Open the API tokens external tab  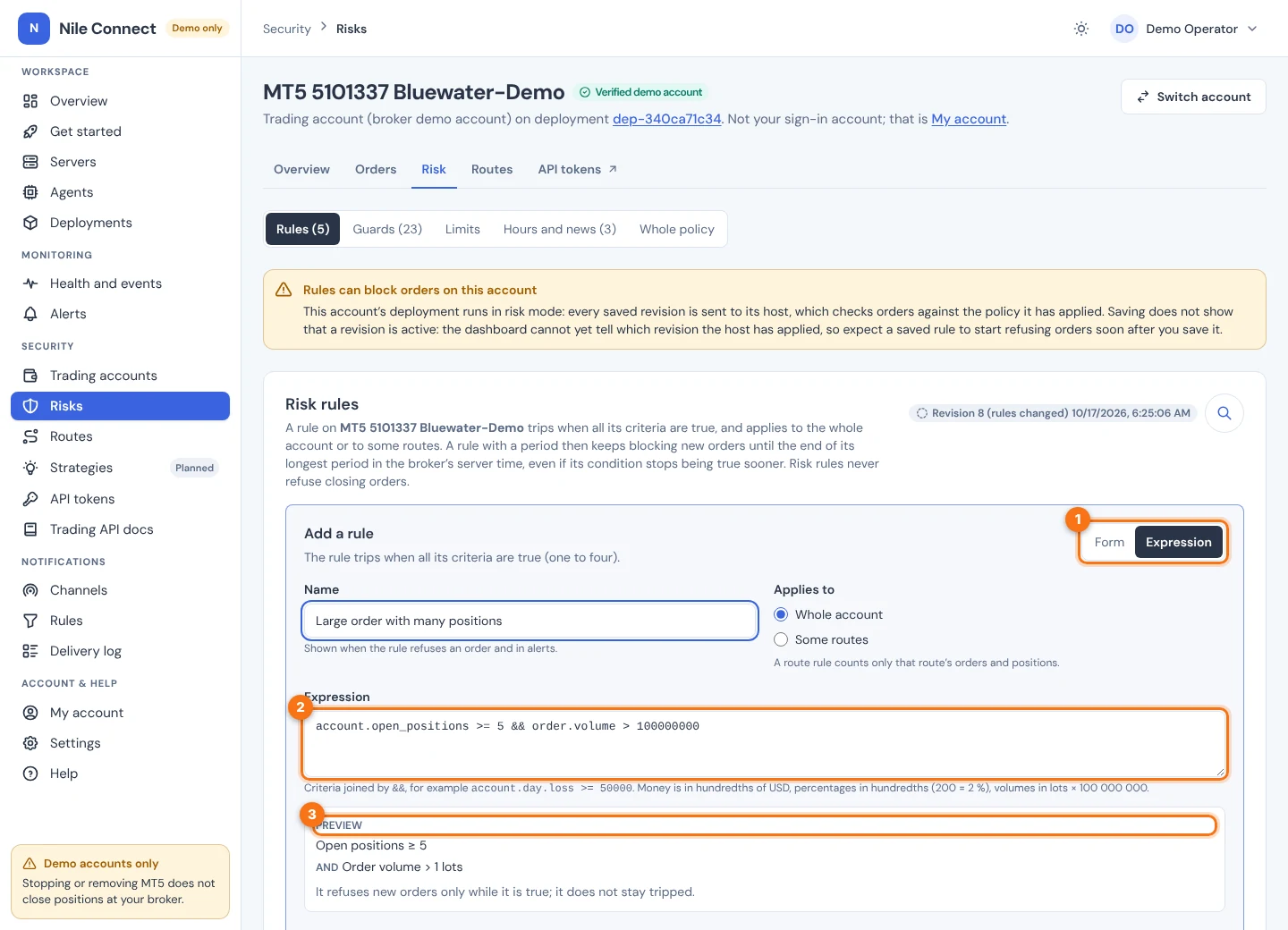click(578, 169)
